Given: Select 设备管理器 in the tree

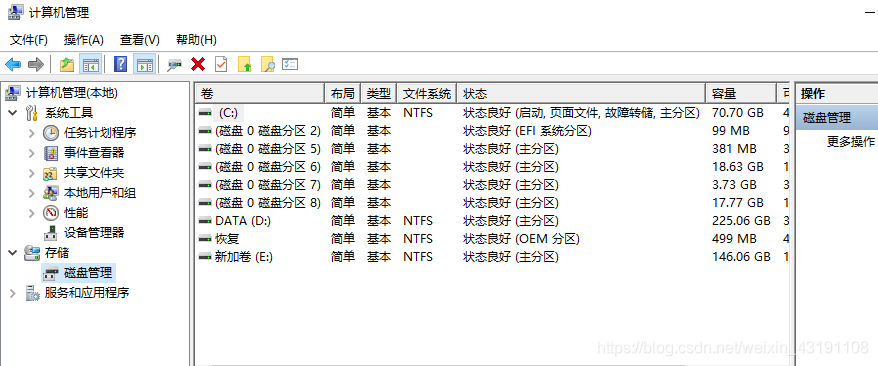Looking at the screenshot, I should tap(94, 233).
